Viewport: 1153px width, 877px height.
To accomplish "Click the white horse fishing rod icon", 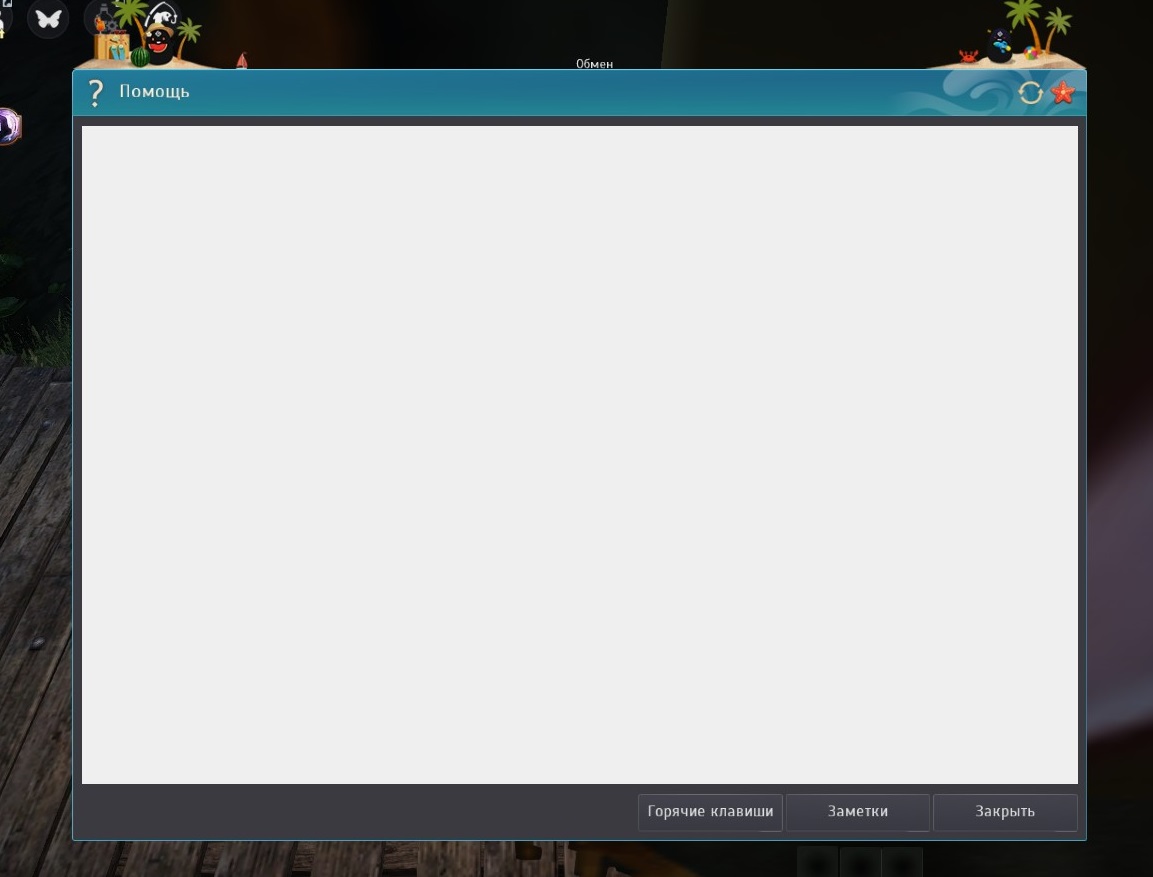I will [163, 16].
